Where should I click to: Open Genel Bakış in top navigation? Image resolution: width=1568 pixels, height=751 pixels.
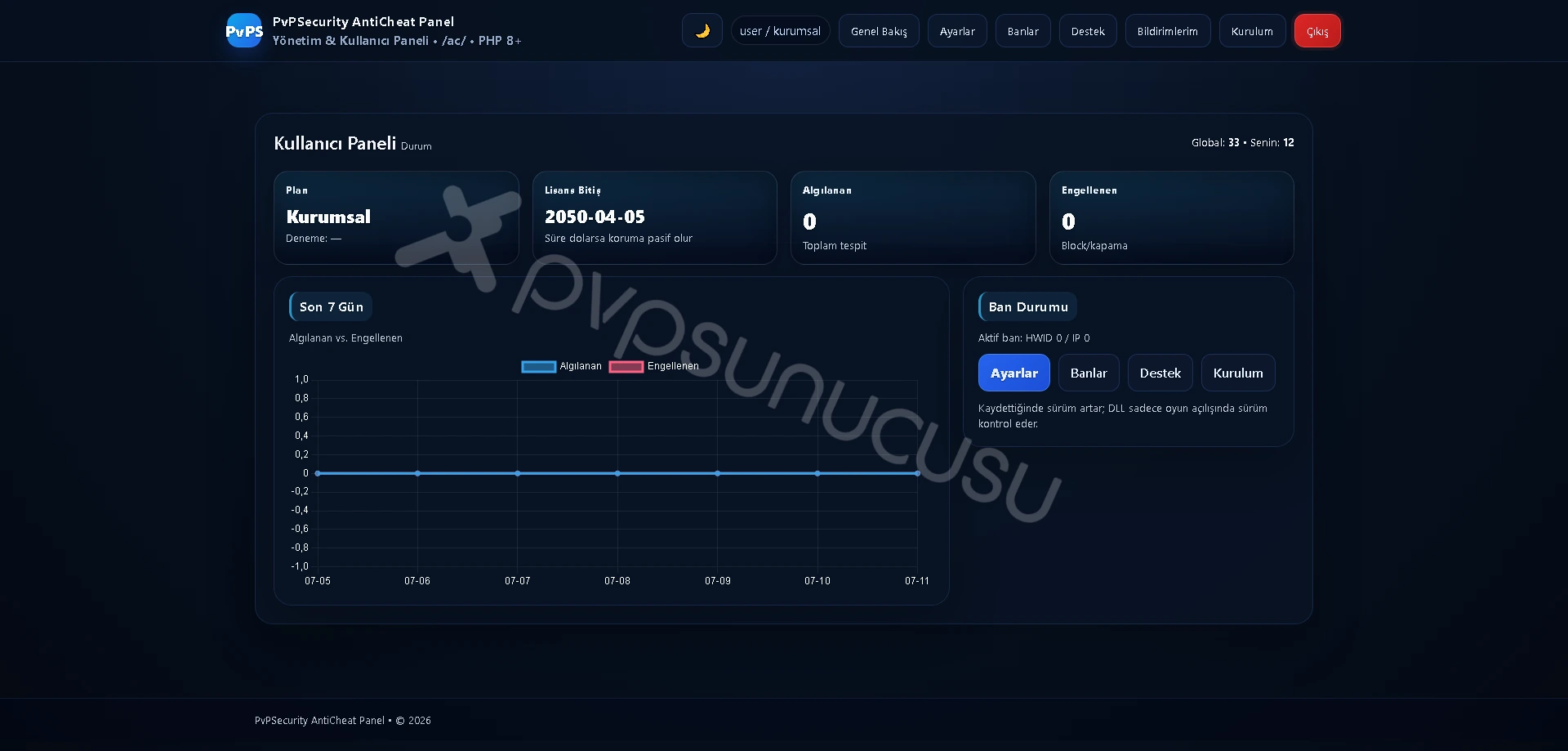[879, 31]
